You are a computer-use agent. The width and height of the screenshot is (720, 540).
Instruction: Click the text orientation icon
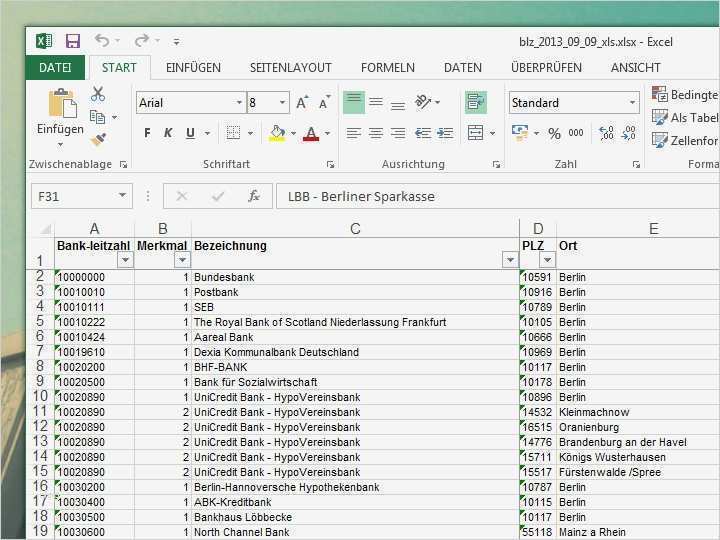pyautogui.click(x=423, y=102)
